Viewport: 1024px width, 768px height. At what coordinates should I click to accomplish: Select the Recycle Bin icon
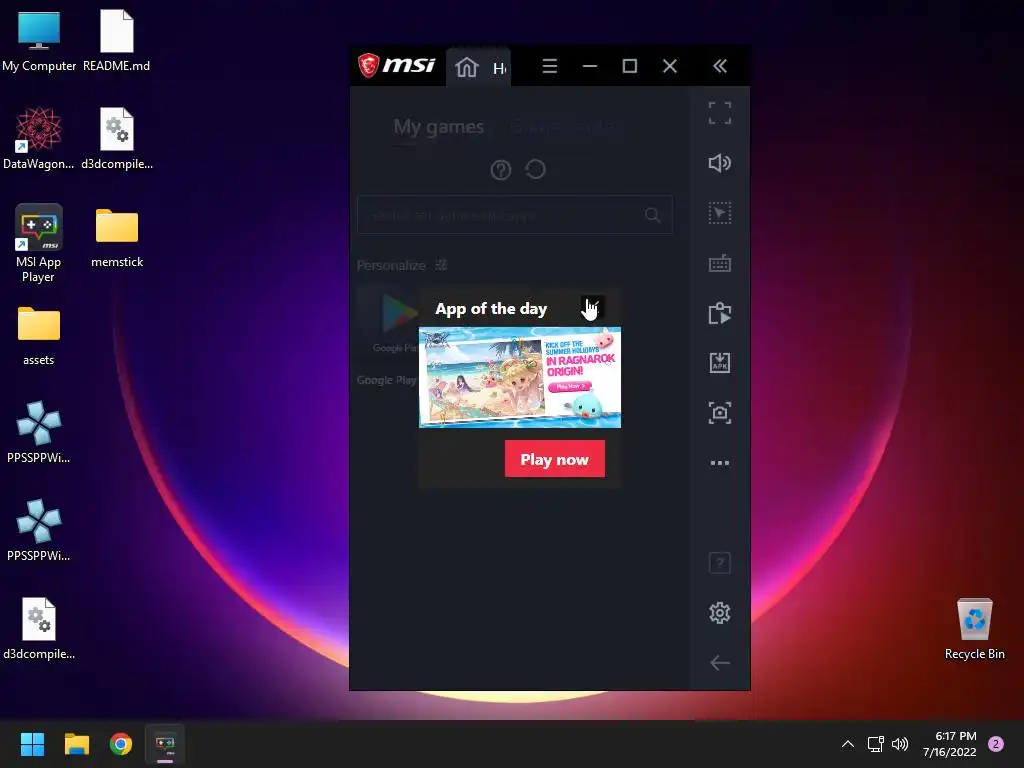(x=974, y=630)
